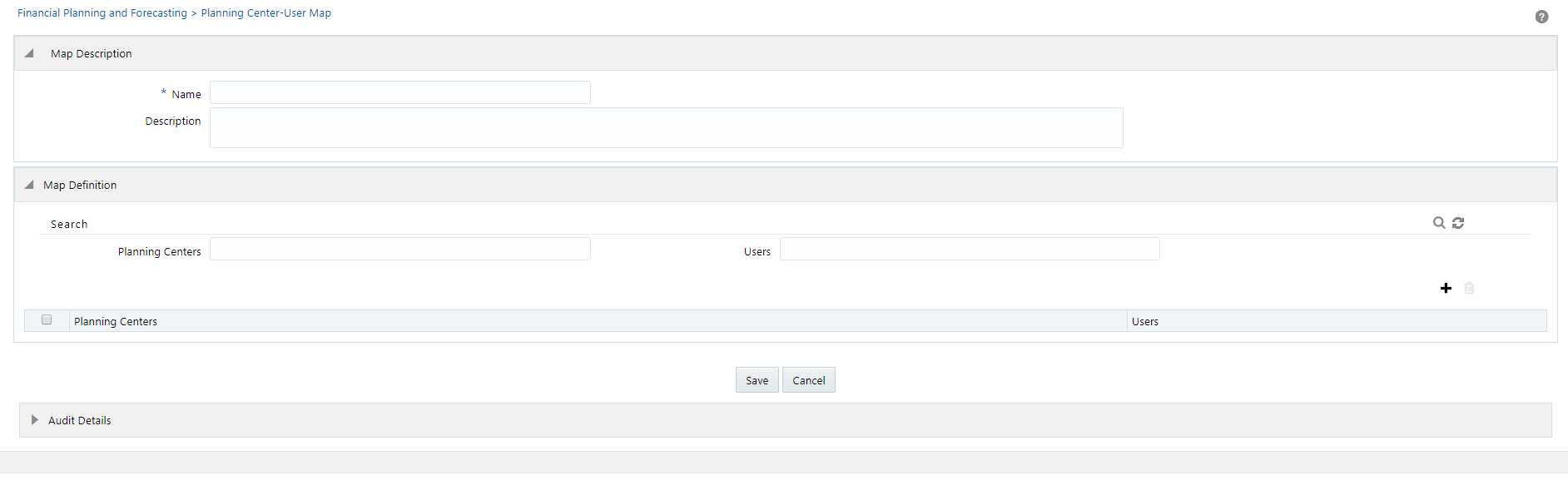The height and width of the screenshot is (495, 1568).
Task: Focus the Name input field
Action: click(x=400, y=92)
